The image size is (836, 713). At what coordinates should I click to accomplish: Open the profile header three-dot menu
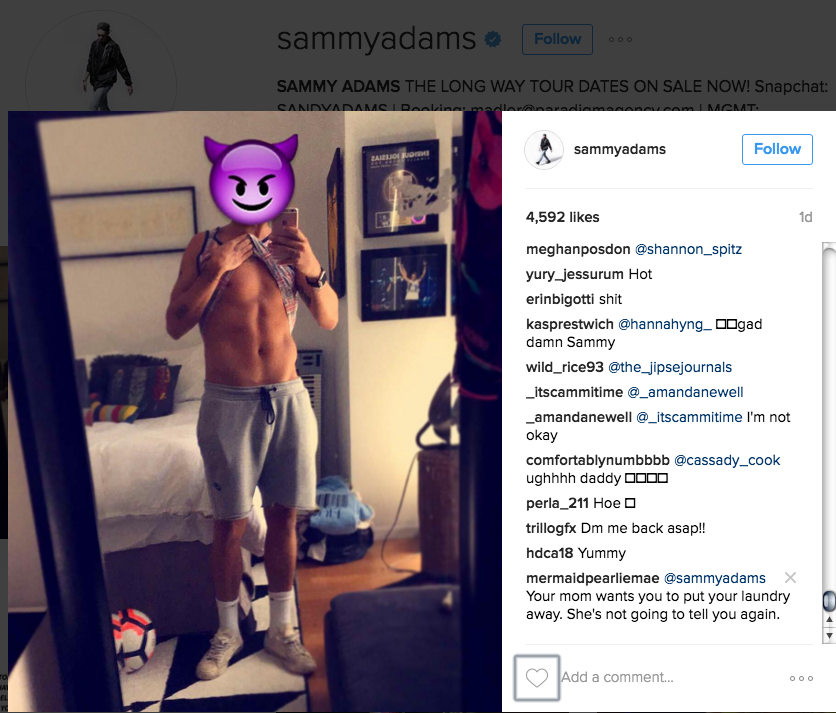[x=621, y=39]
